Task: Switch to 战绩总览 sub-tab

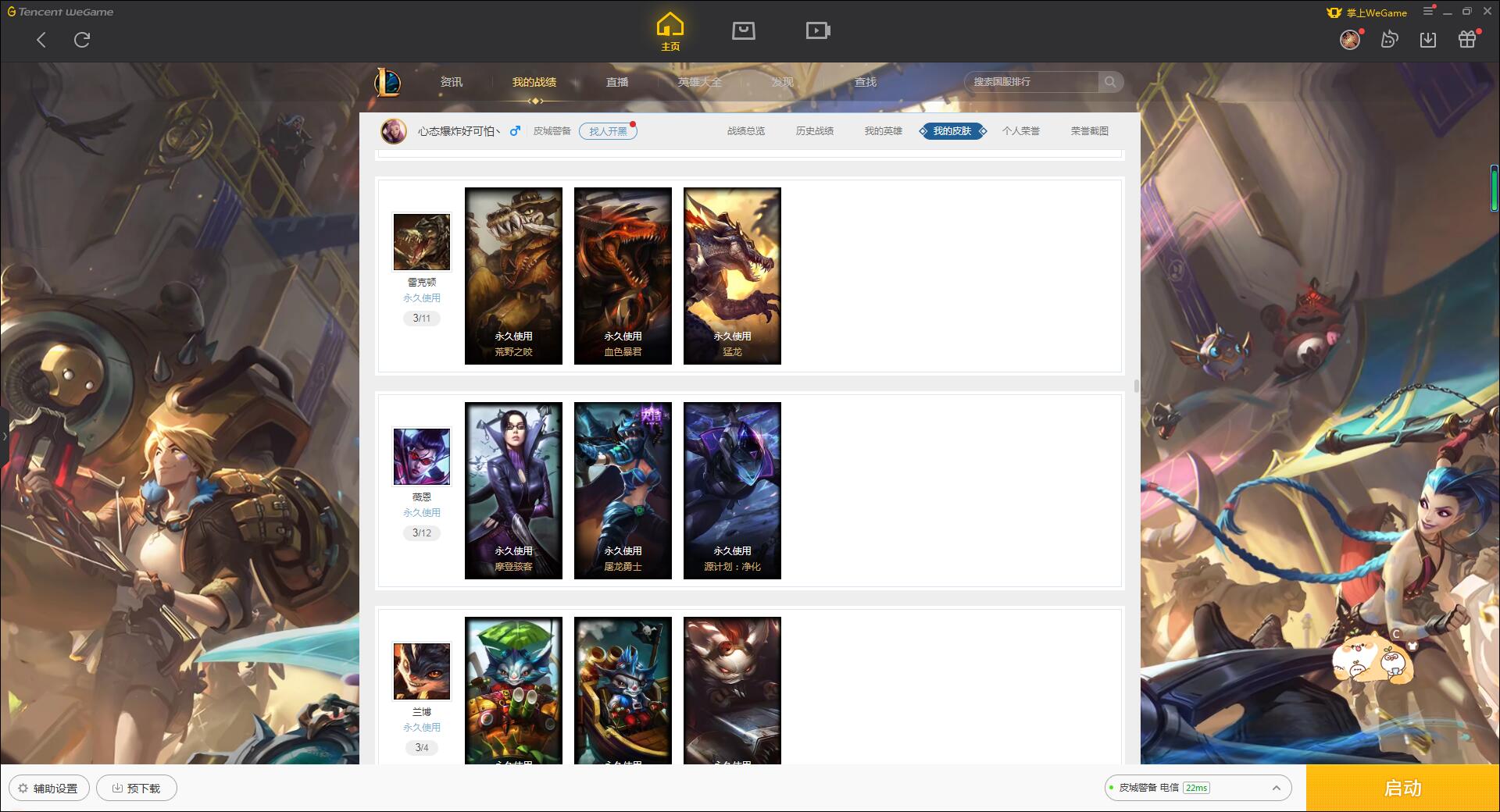Action: click(x=746, y=131)
